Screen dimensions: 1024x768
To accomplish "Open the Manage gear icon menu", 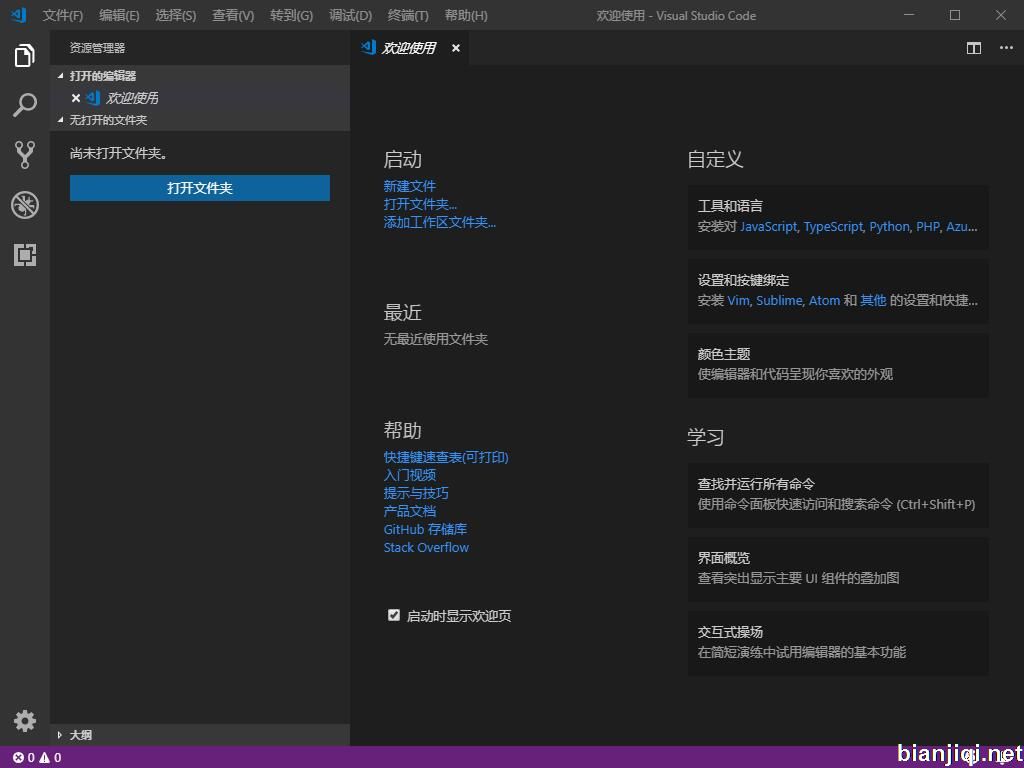I will click(24, 721).
